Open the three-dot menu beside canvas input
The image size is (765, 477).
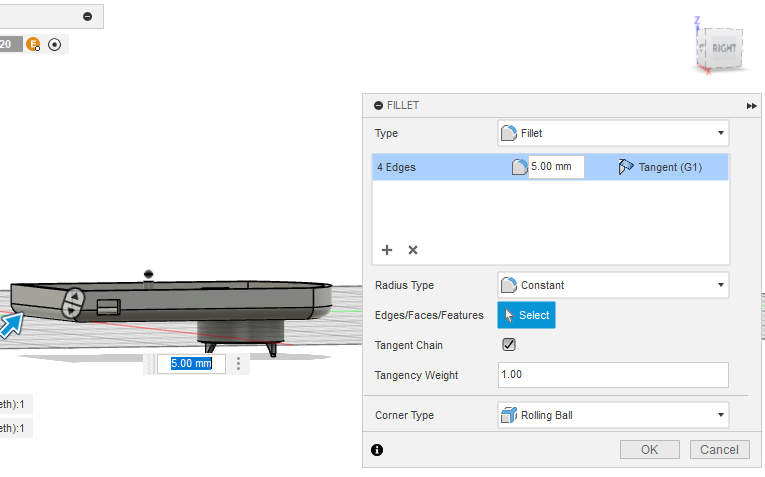point(238,364)
